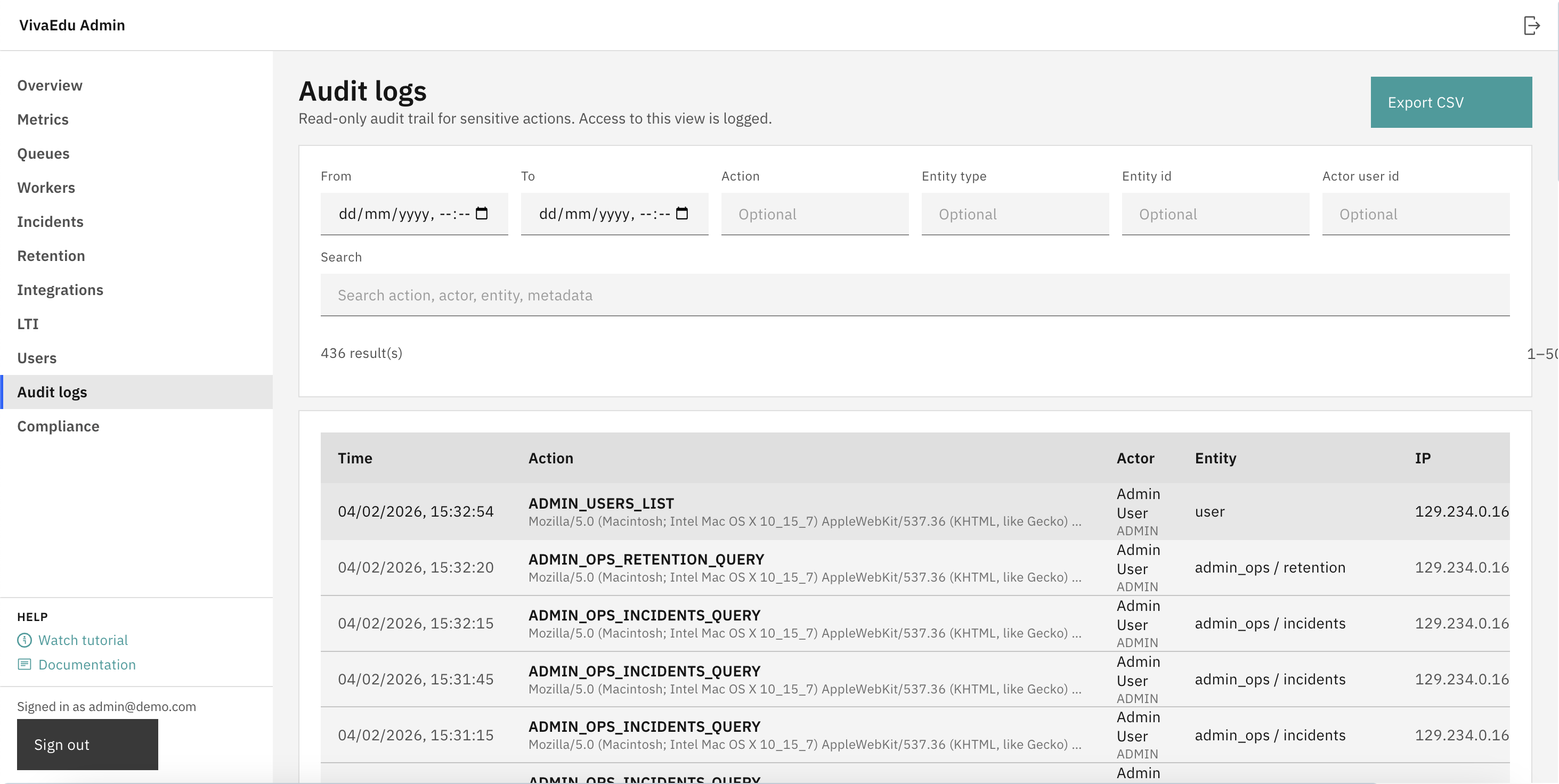Open the Users section
1559x784 pixels.
click(37, 357)
